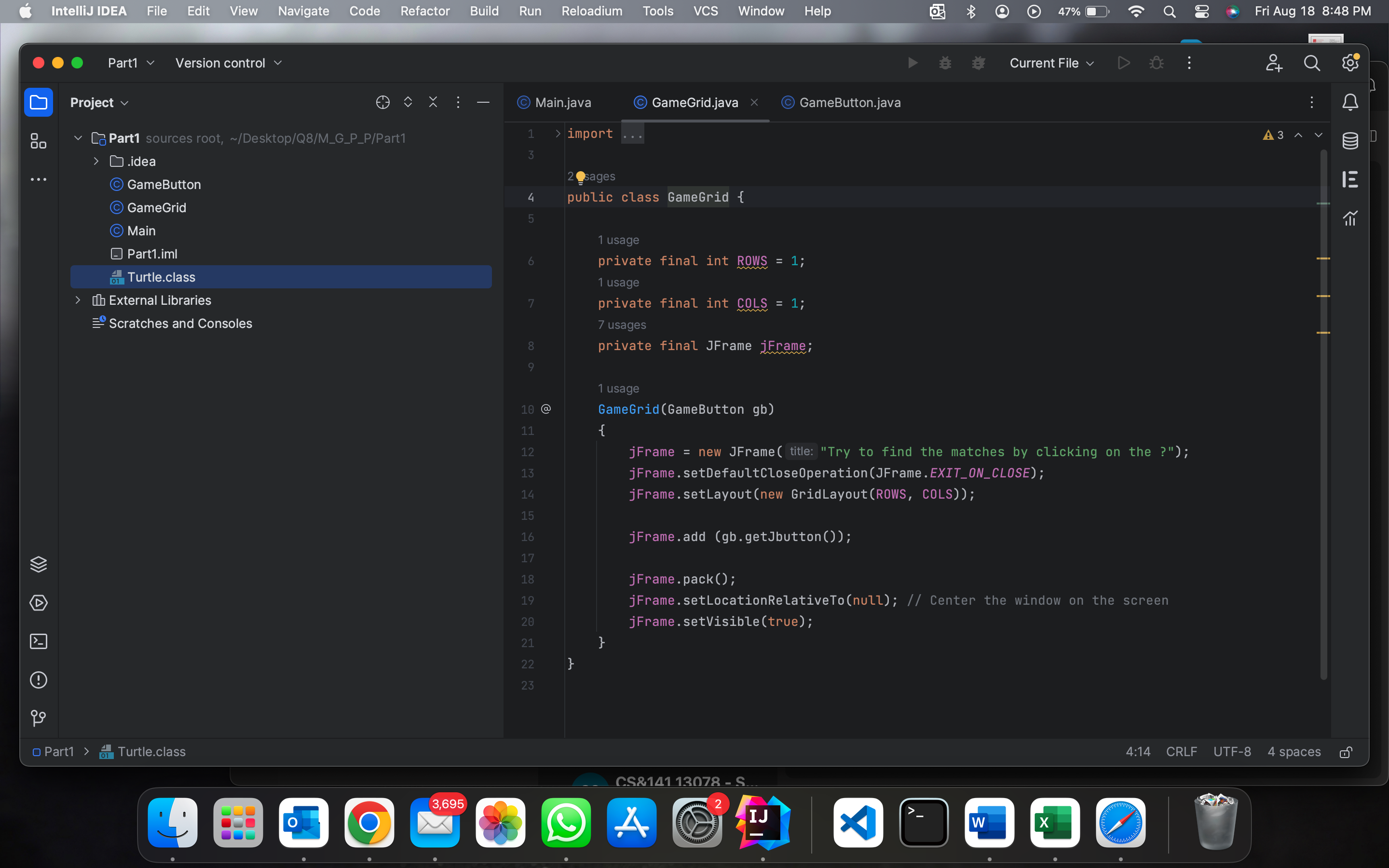Open the Problems tool window

[x=38, y=680]
